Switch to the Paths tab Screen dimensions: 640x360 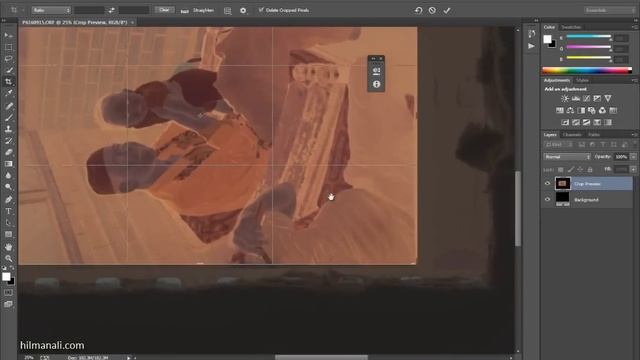point(594,134)
